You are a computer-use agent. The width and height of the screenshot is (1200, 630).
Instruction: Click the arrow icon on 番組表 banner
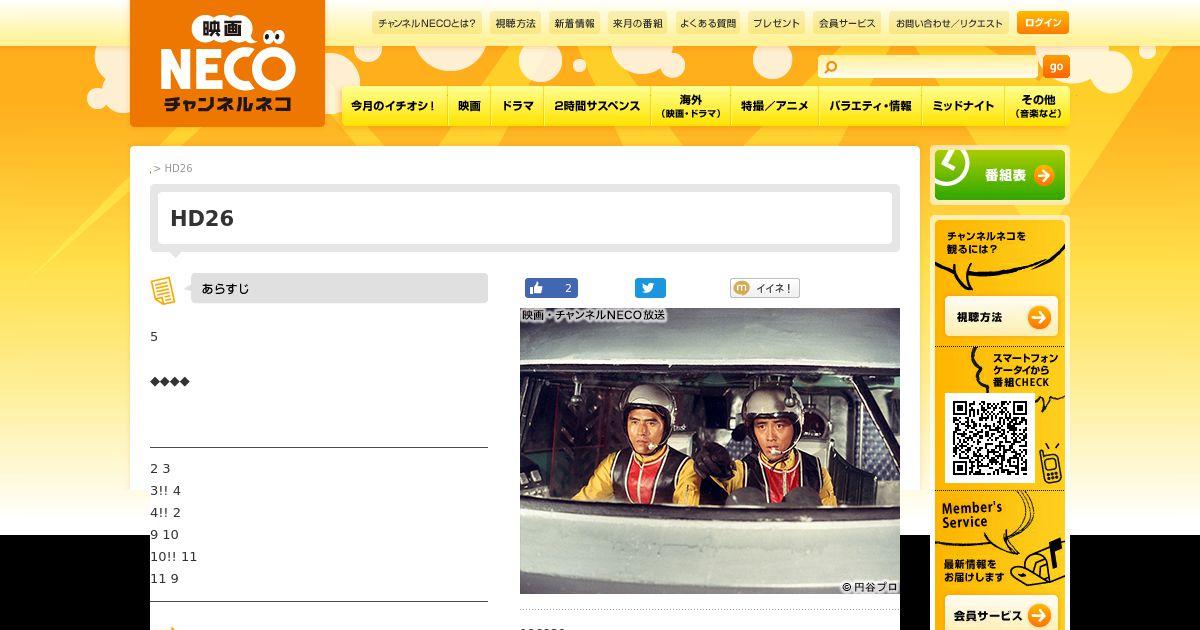tap(1044, 176)
